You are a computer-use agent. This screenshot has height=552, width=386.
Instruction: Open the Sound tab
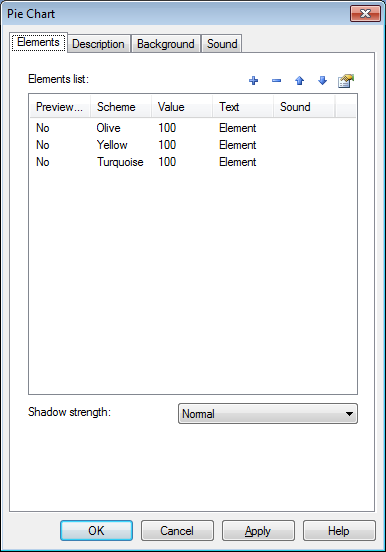[x=222, y=44]
